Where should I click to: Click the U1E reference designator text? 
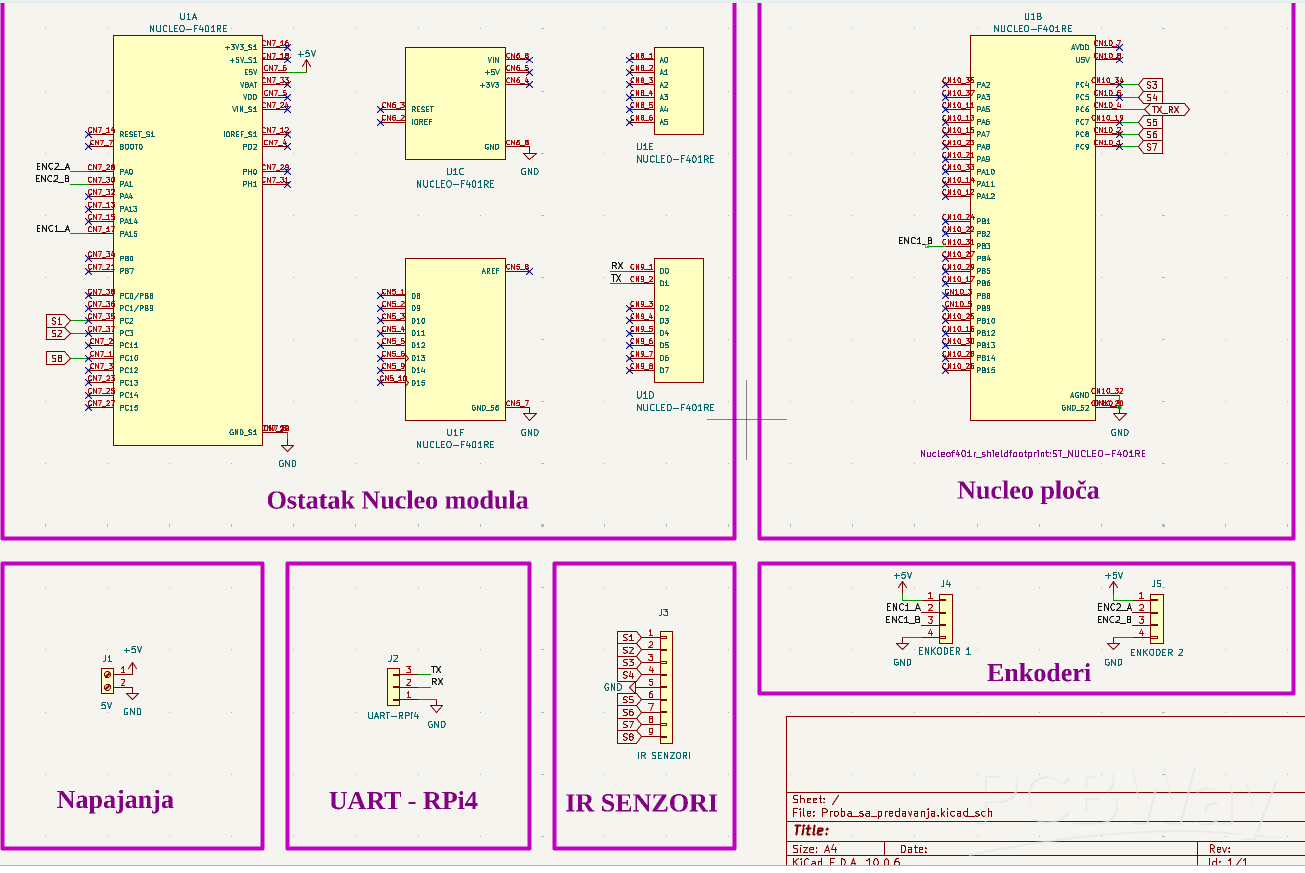645,146
